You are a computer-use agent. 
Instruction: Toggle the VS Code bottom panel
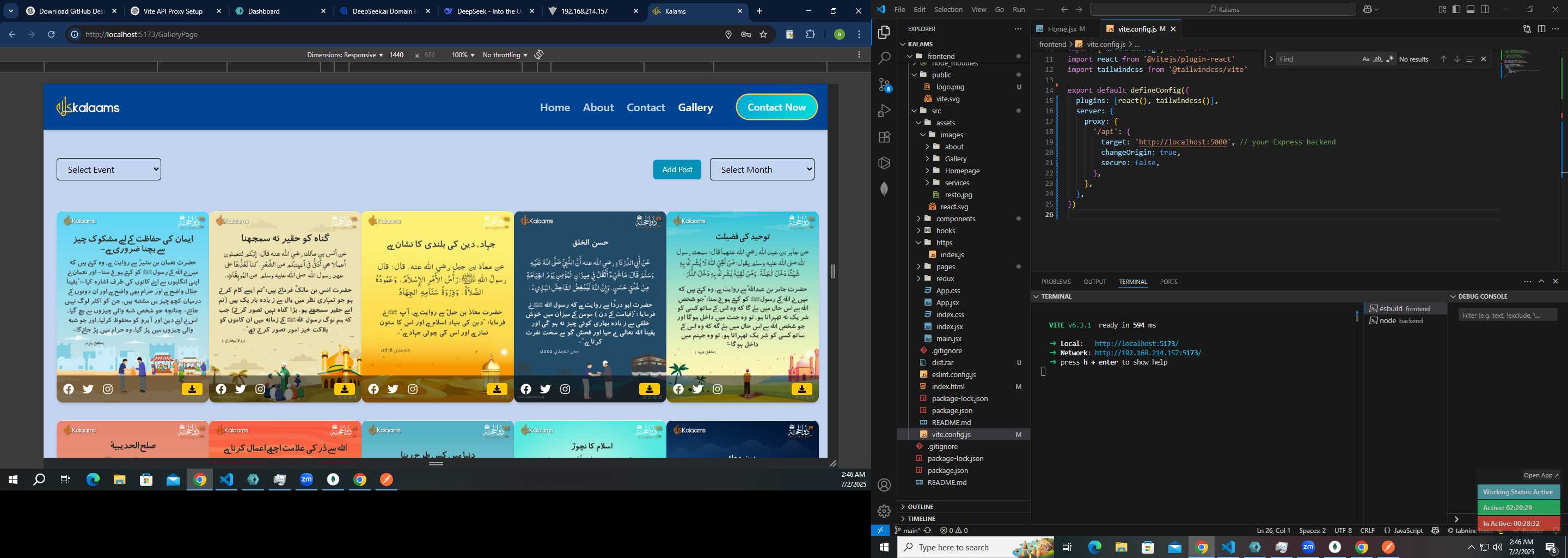pyautogui.click(x=1471, y=9)
